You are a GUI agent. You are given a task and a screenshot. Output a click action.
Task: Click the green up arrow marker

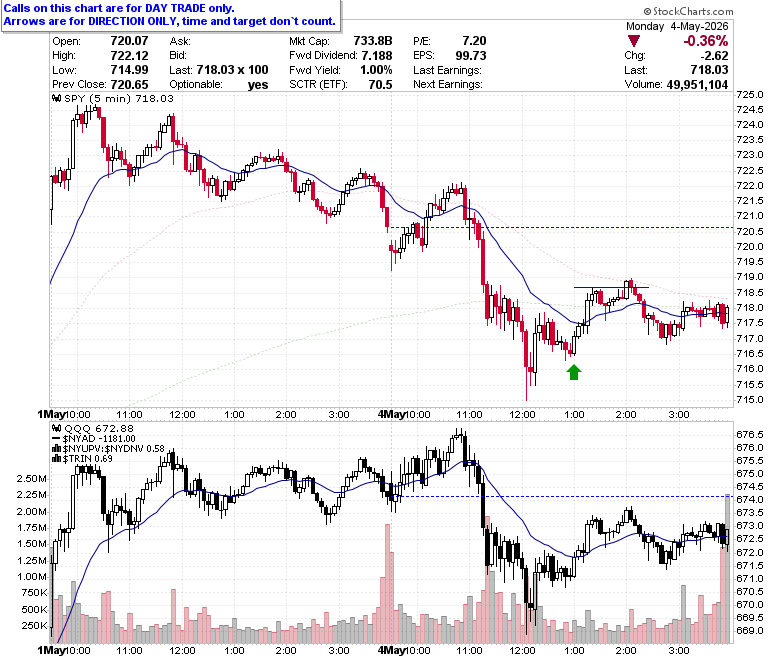coord(574,372)
